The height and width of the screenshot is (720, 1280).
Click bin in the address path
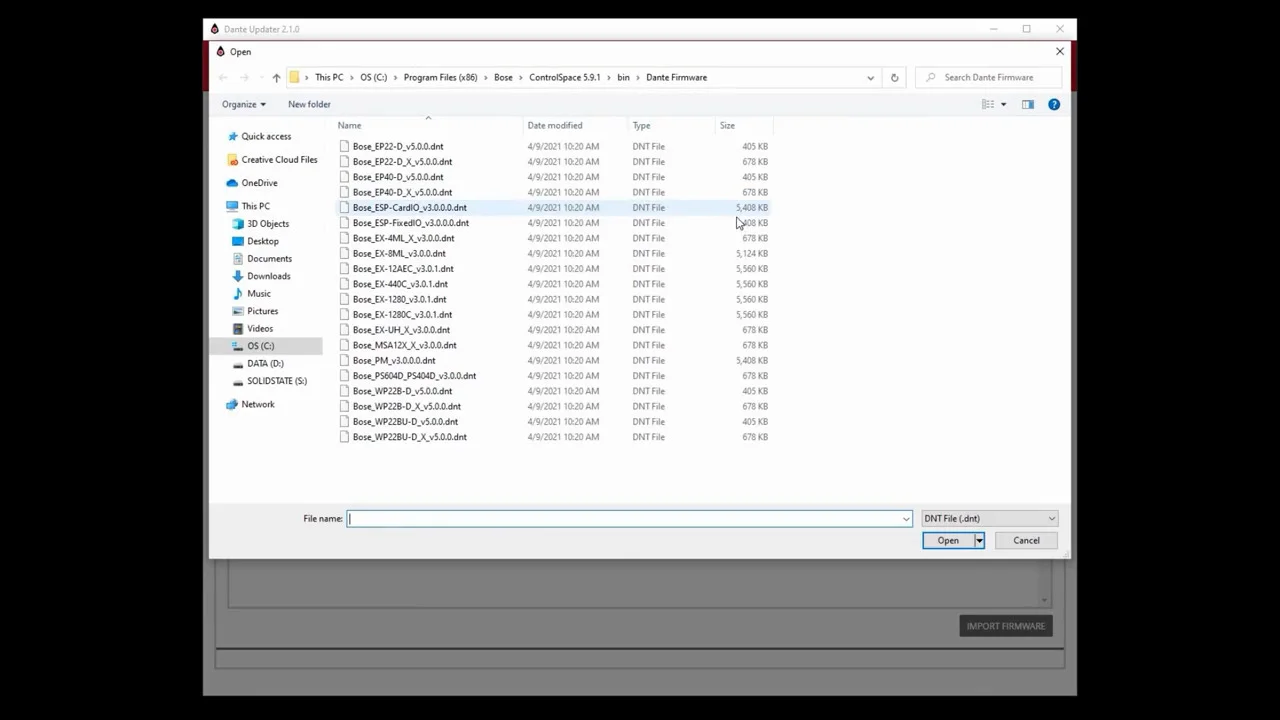coord(623,77)
